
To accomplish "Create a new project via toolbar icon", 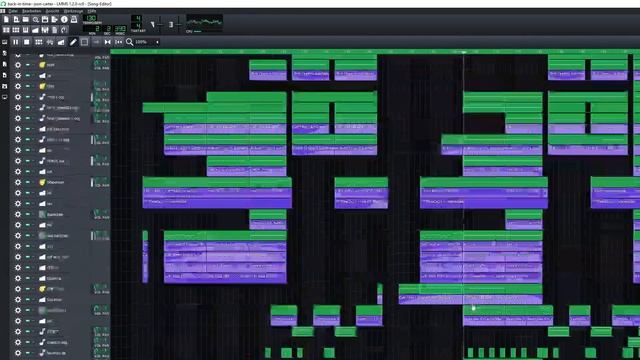I will (6, 19).
